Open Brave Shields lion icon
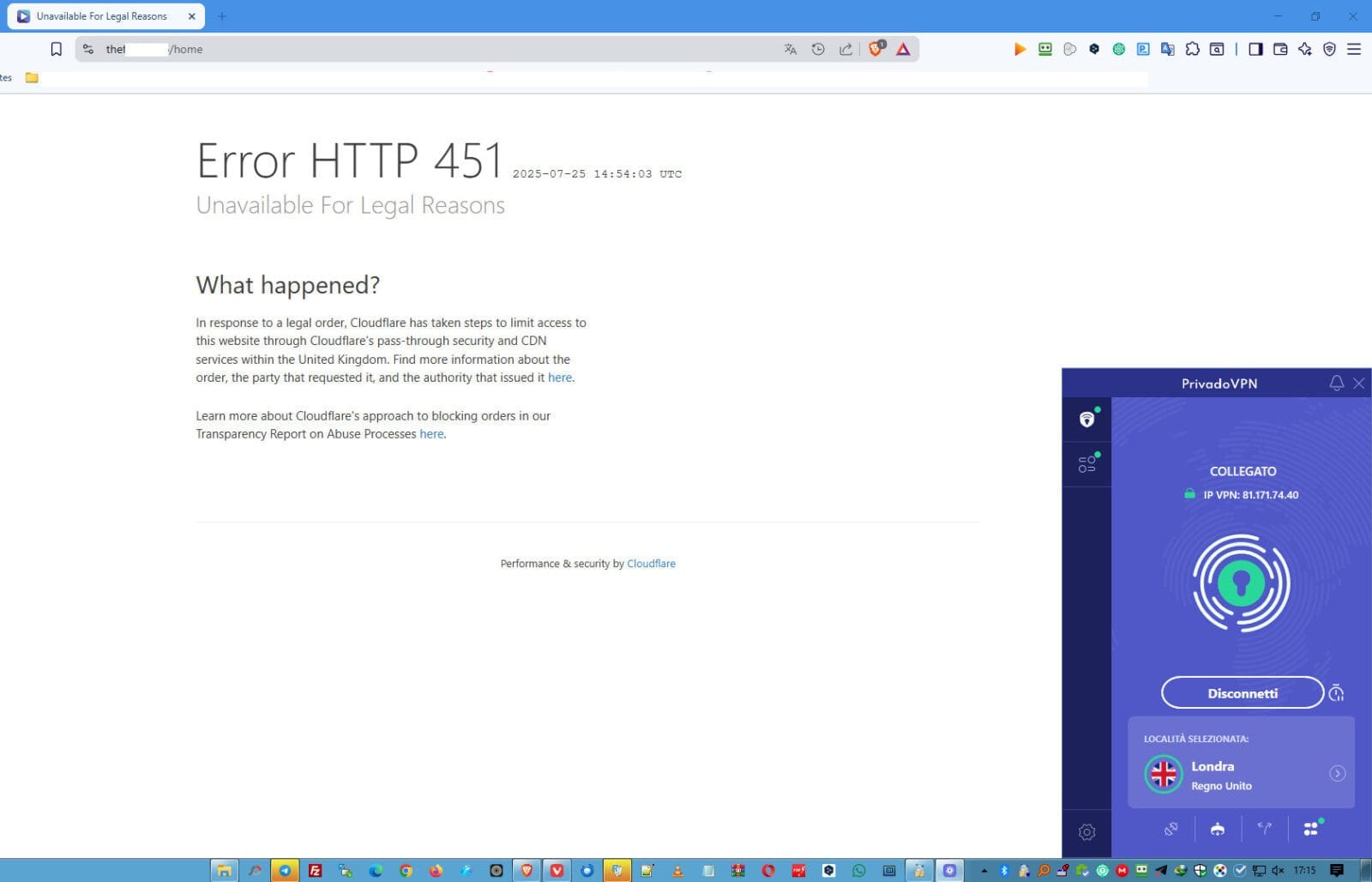Image resolution: width=1372 pixels, height=882 pixels. (876, 49)
